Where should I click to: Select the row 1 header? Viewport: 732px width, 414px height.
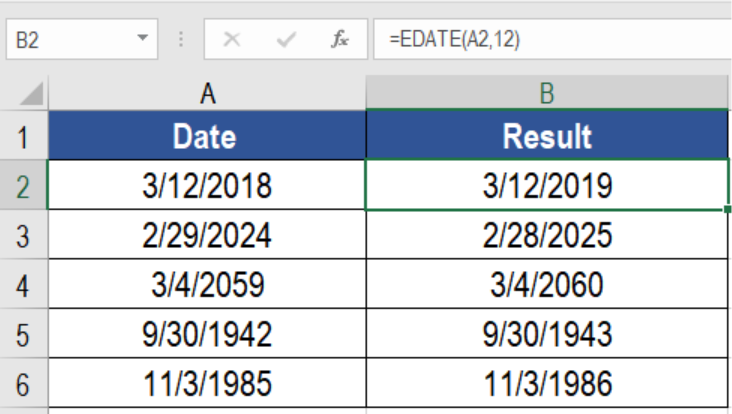pyautogui.click(x=23, y=137)
